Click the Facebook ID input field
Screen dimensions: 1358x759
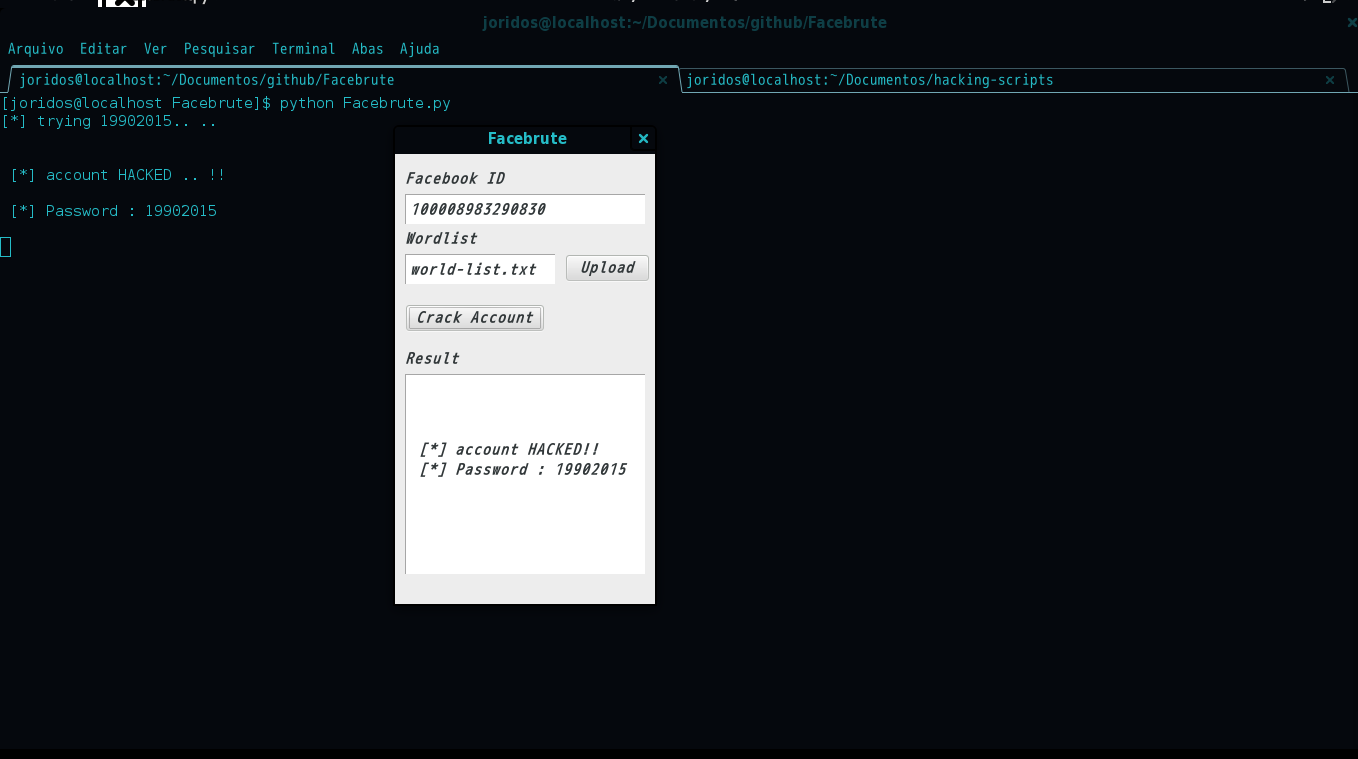click(525, 209)
